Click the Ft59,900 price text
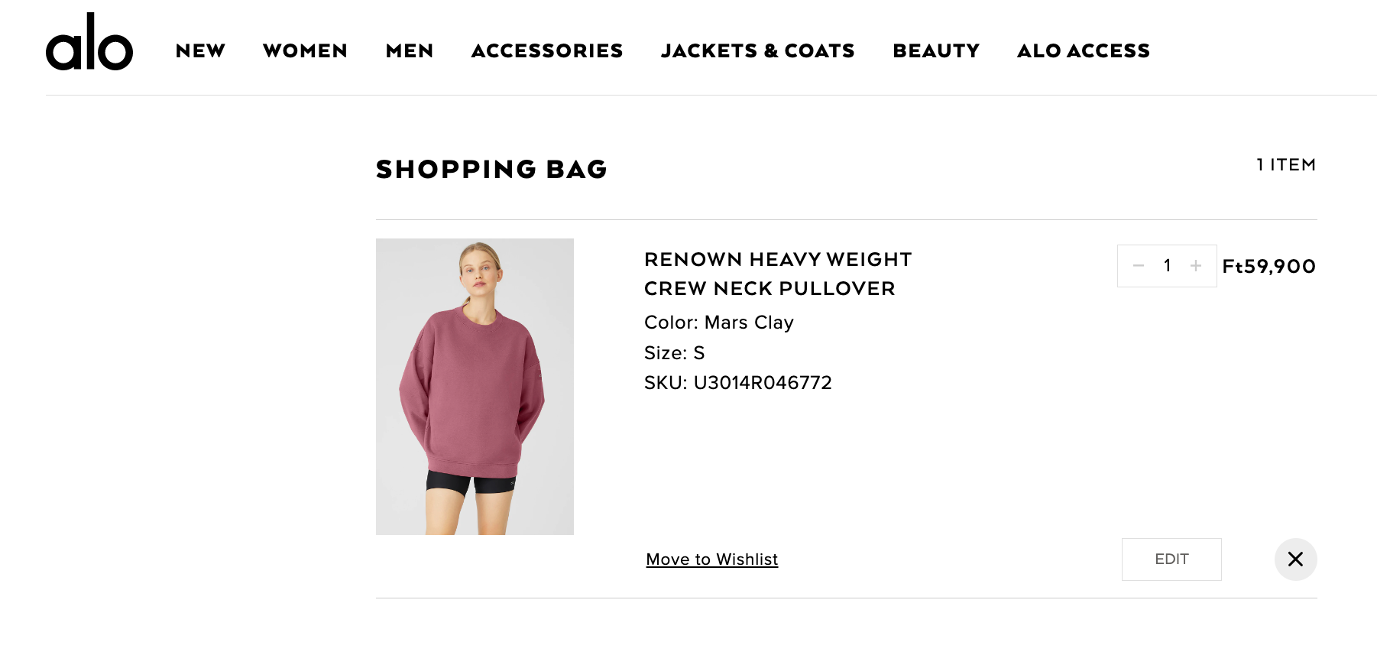1378x668 pixels. (1269, 267)
